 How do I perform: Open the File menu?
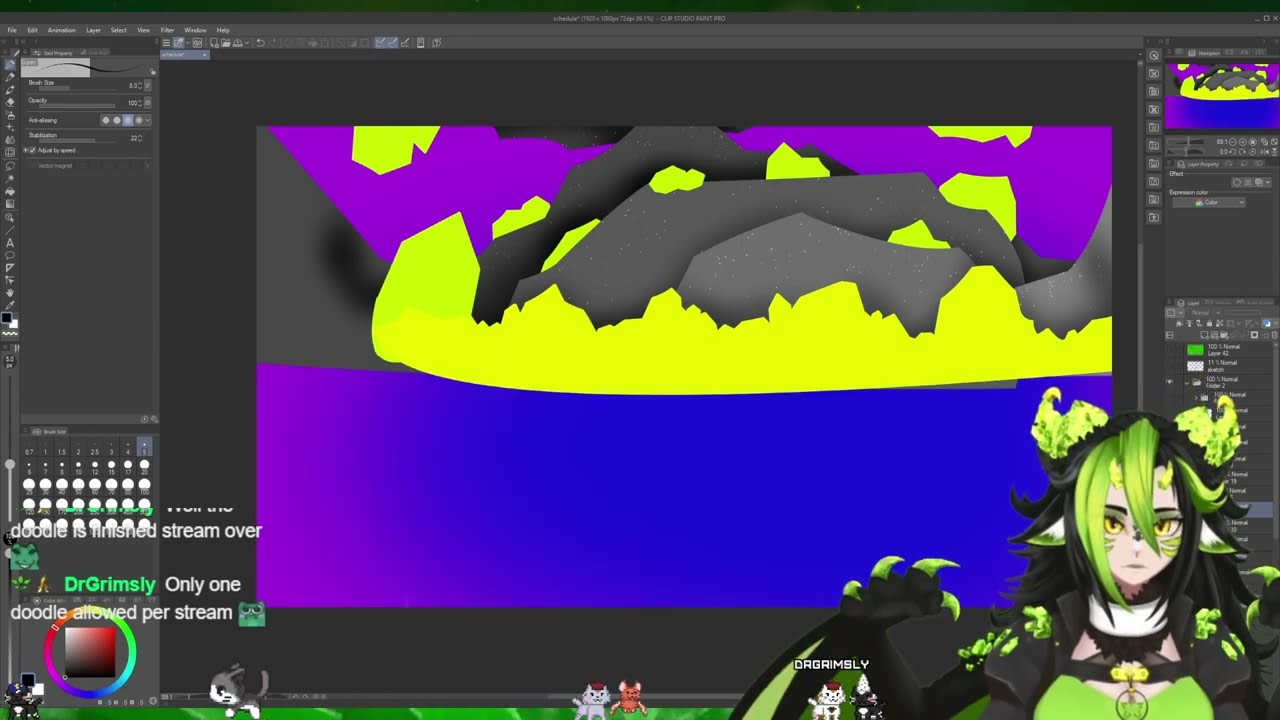12,30
